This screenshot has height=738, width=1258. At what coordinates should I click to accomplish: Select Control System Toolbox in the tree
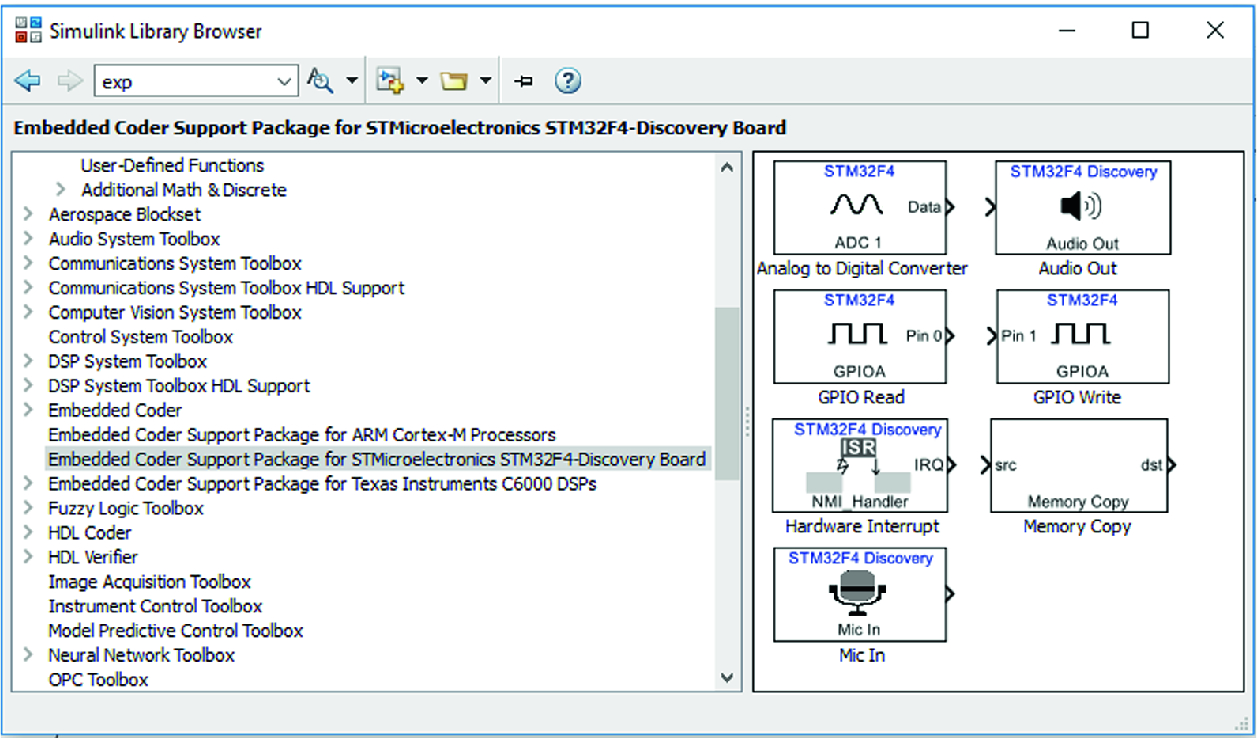pyautogui.click(x=141, y=337)
